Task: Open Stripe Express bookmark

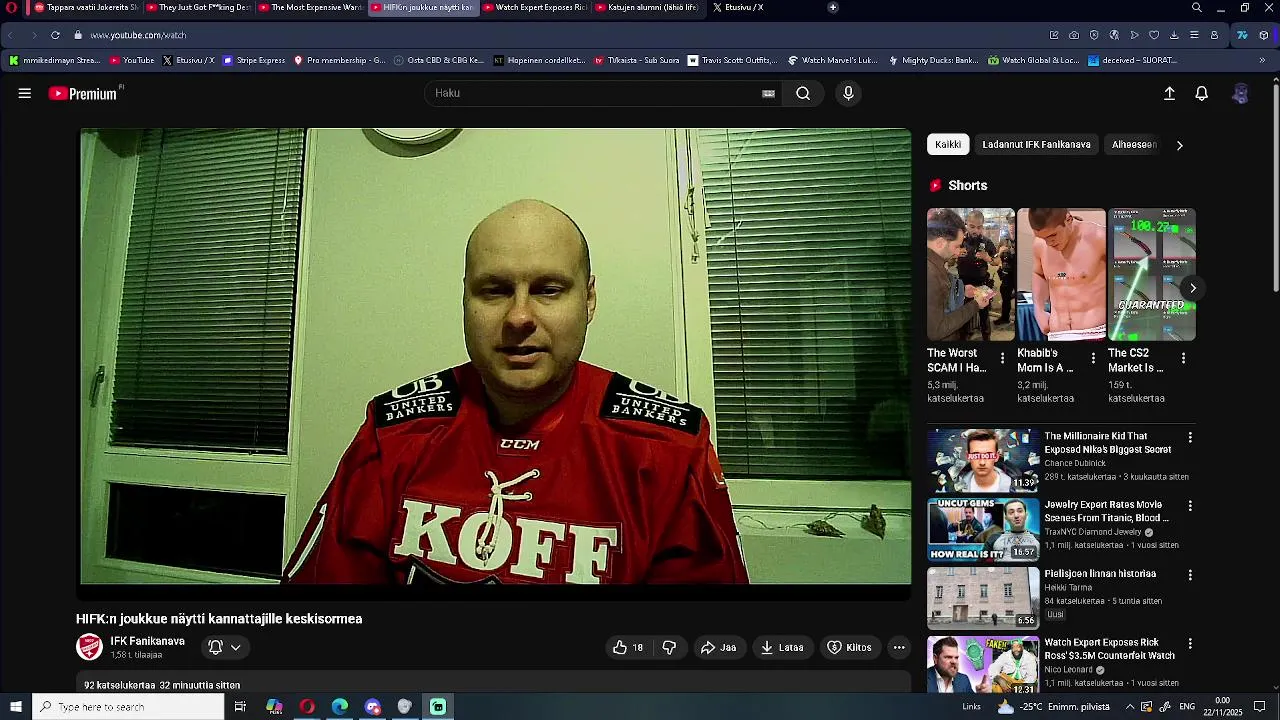Action: tap(254, 60)
